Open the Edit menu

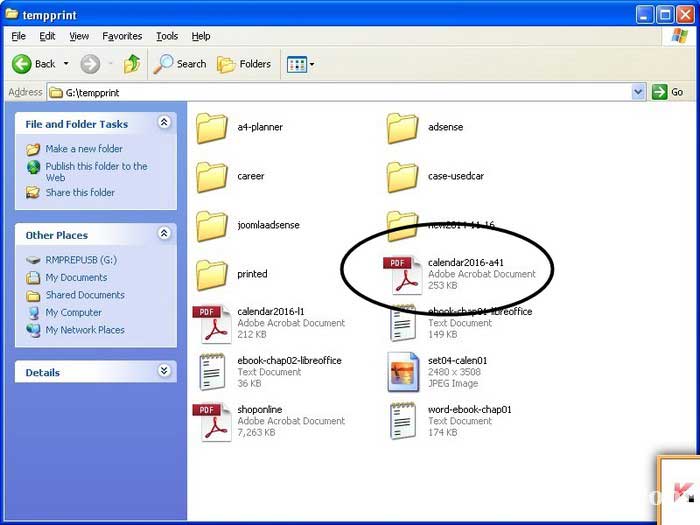[47, 36]
